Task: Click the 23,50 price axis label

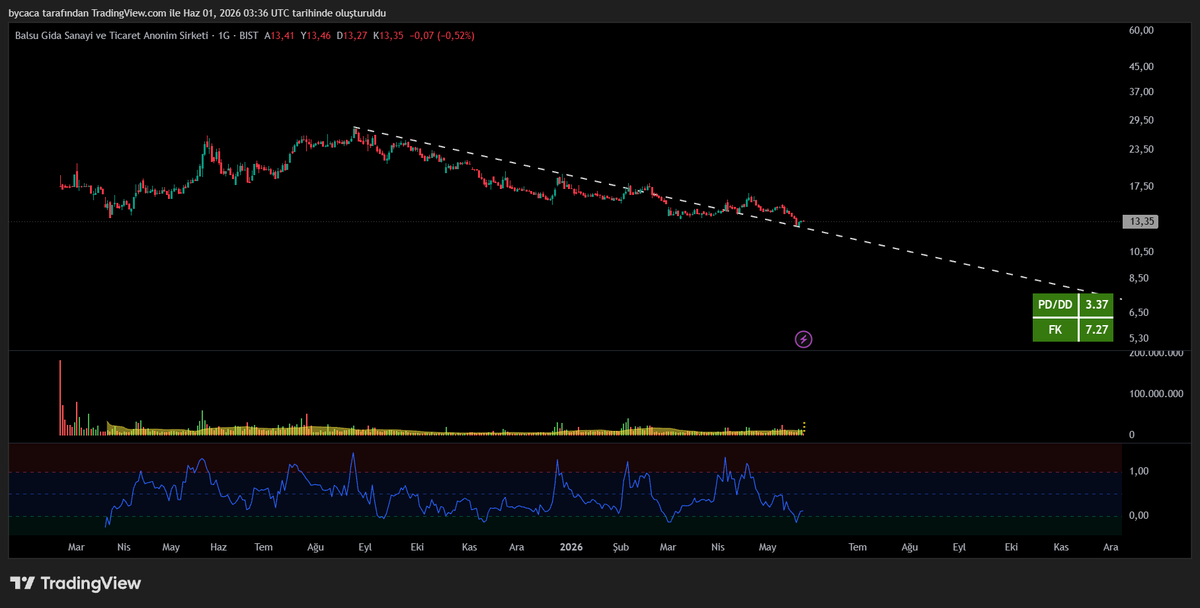Action: point(1141,150)
